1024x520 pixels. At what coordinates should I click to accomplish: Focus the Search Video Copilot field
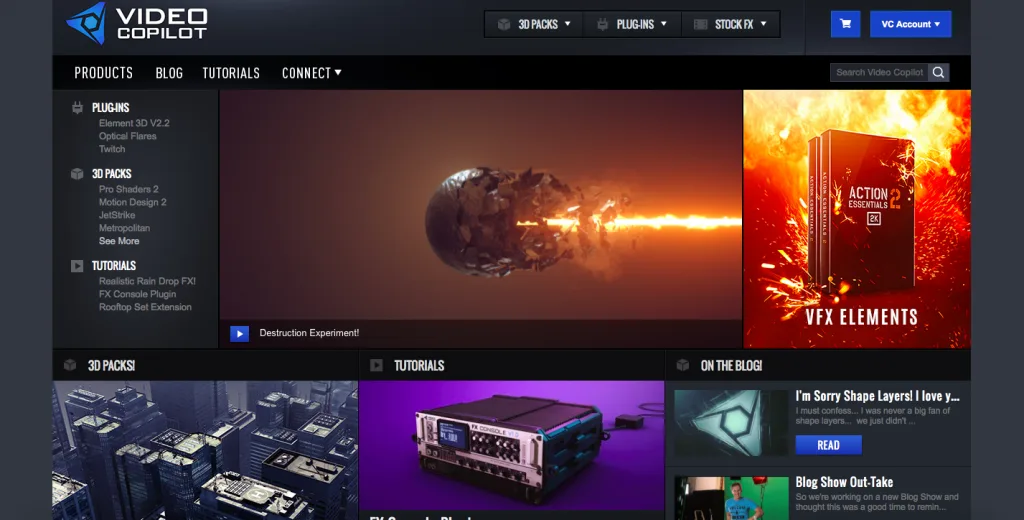tap(879, 73)
